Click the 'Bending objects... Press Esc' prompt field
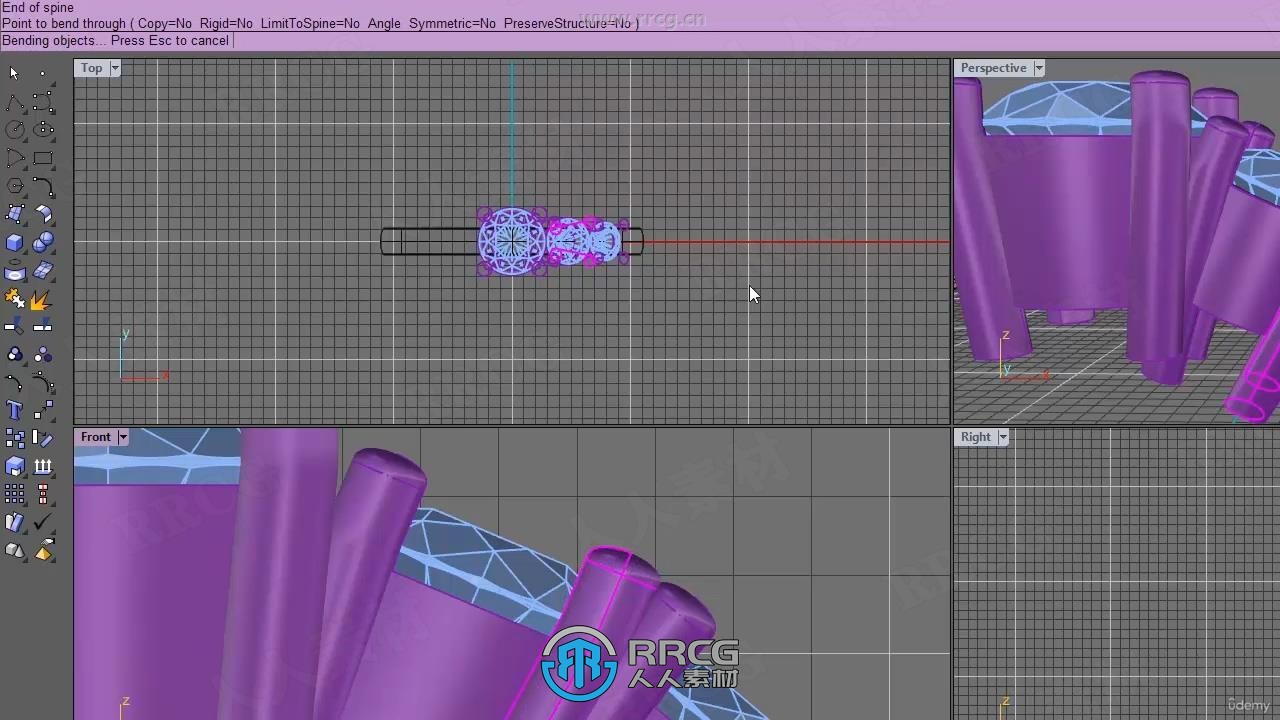This screenshot has width=1280, height=720. pyautogui.click(x=640, y=41)
